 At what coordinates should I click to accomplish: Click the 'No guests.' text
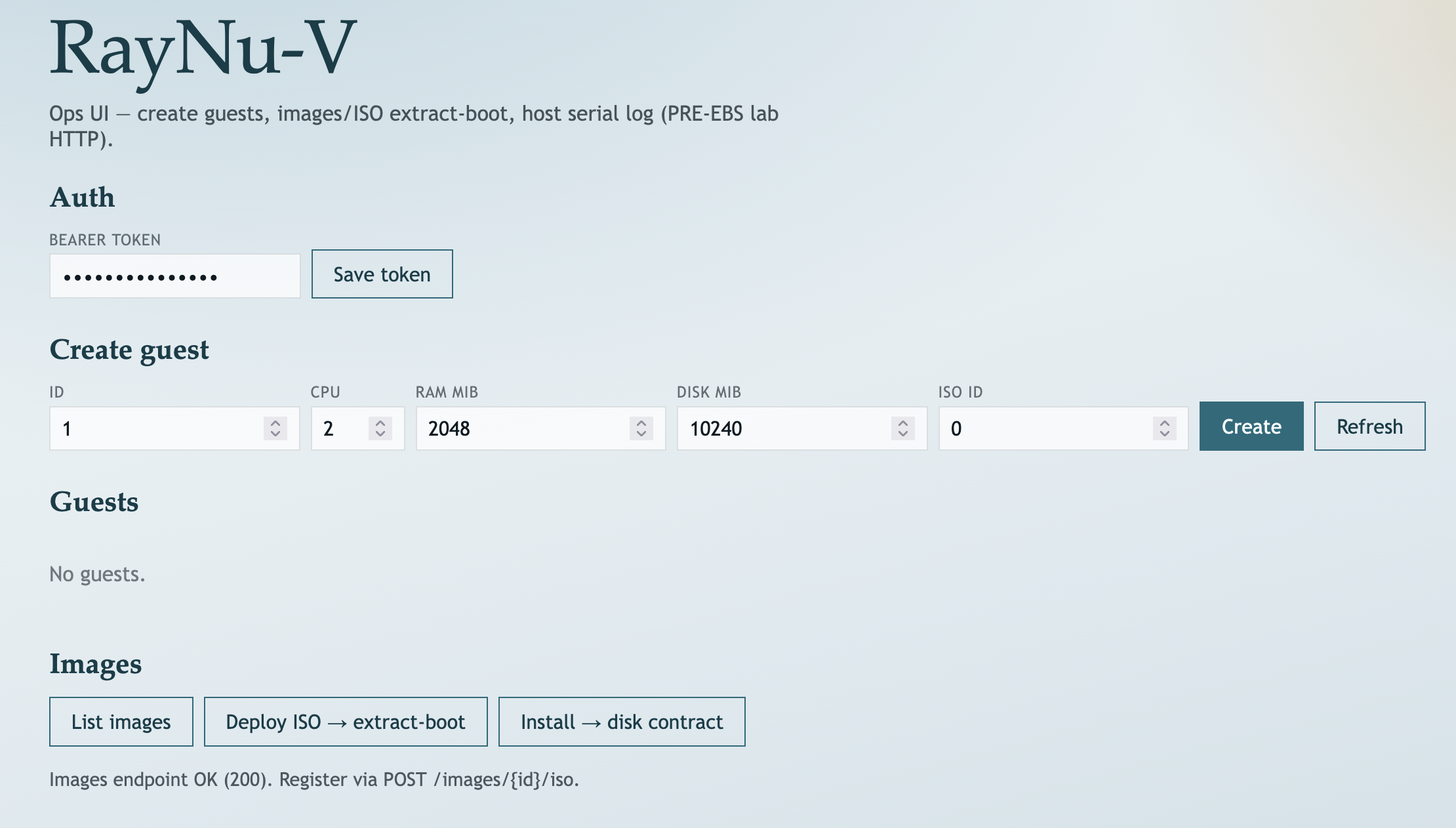[x=97, y=574]
